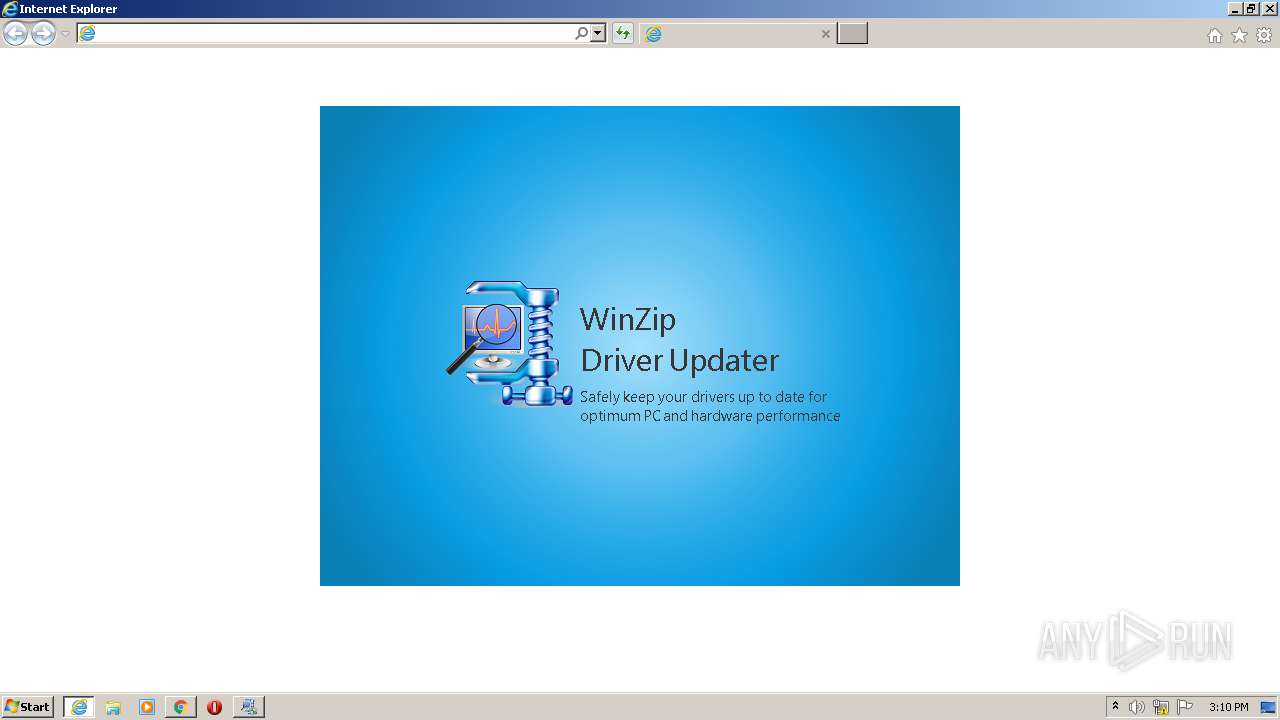
Task: Refresh the page with the green arrows
Action: click(623, 34)
